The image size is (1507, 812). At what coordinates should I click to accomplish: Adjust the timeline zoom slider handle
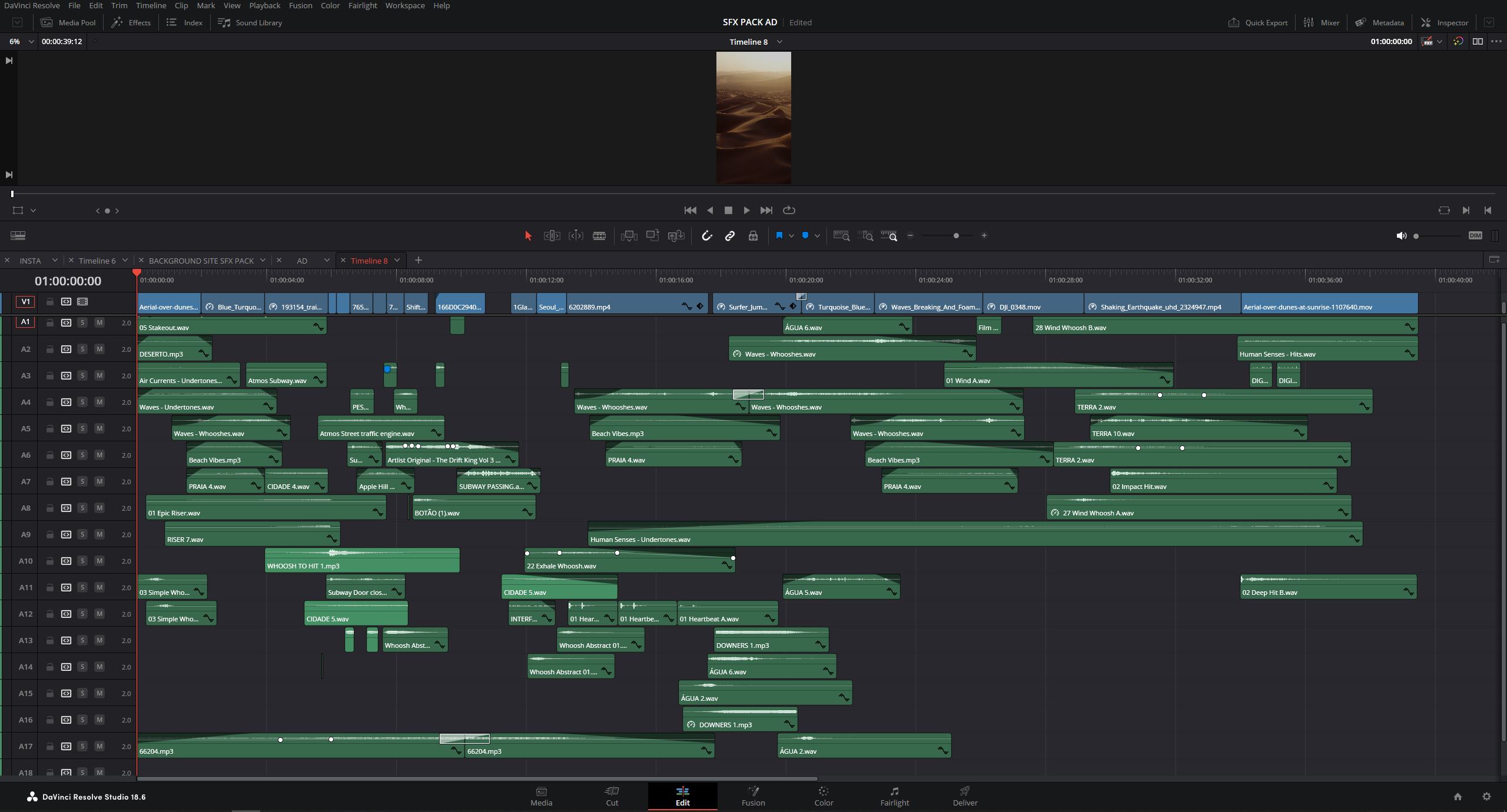tap(956, 236)
